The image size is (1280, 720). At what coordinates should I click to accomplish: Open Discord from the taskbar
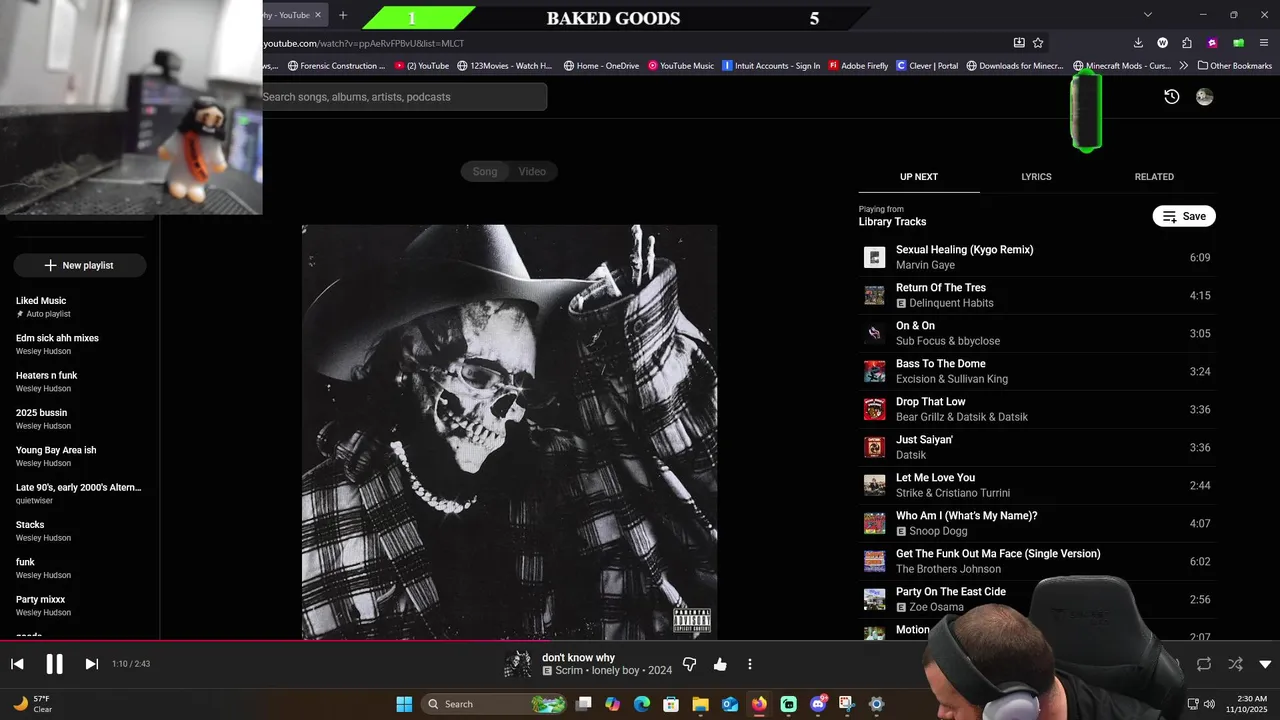point(818,704)
